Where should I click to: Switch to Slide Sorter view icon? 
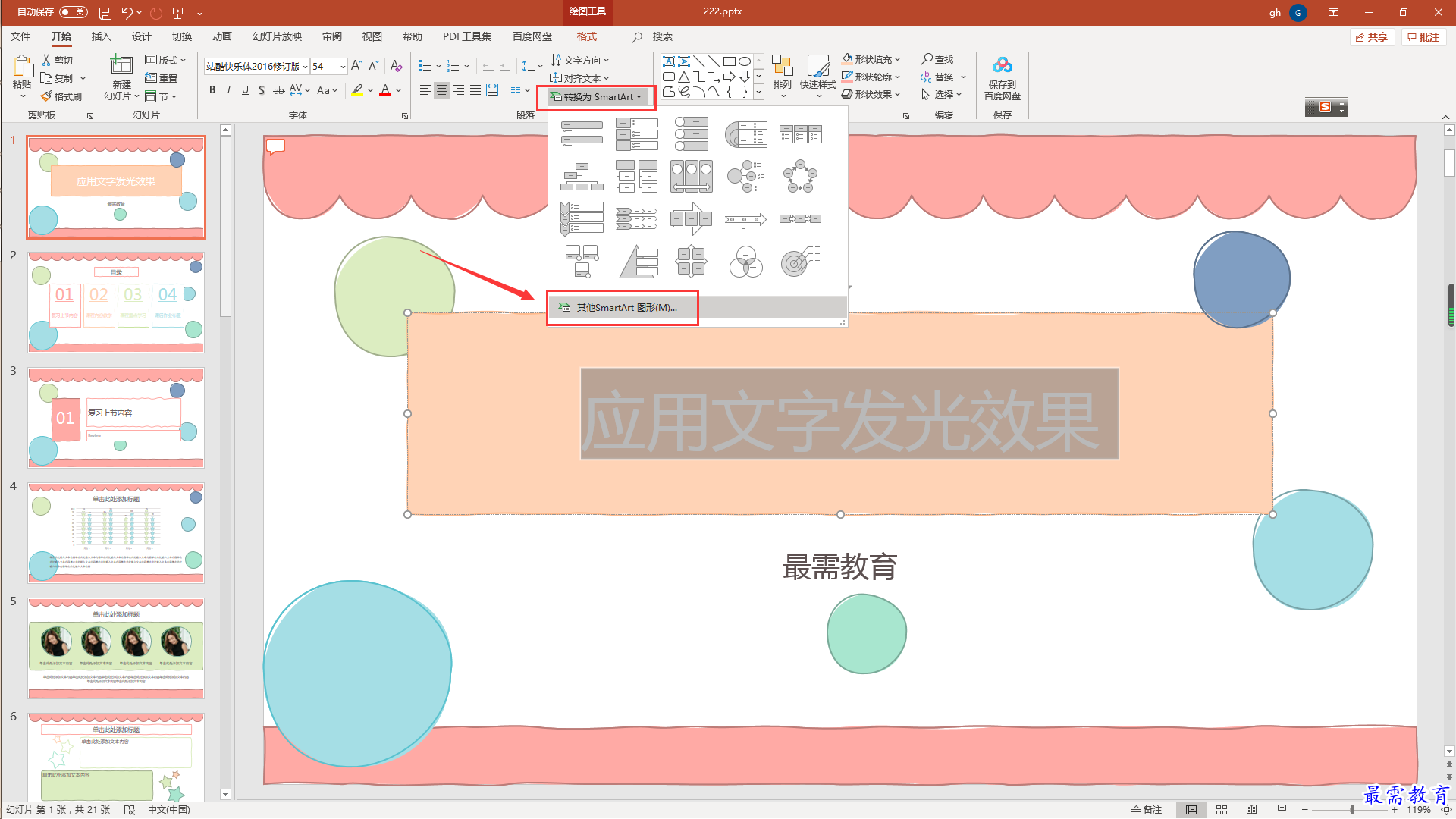(x=1222, y=810)
